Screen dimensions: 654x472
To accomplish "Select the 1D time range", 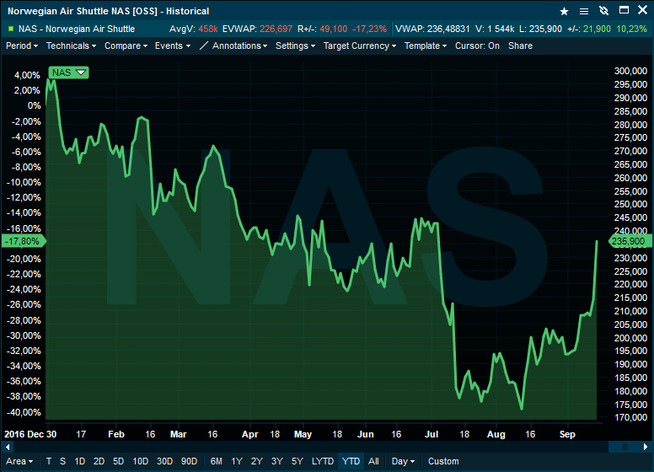I will tap(80, 461).
